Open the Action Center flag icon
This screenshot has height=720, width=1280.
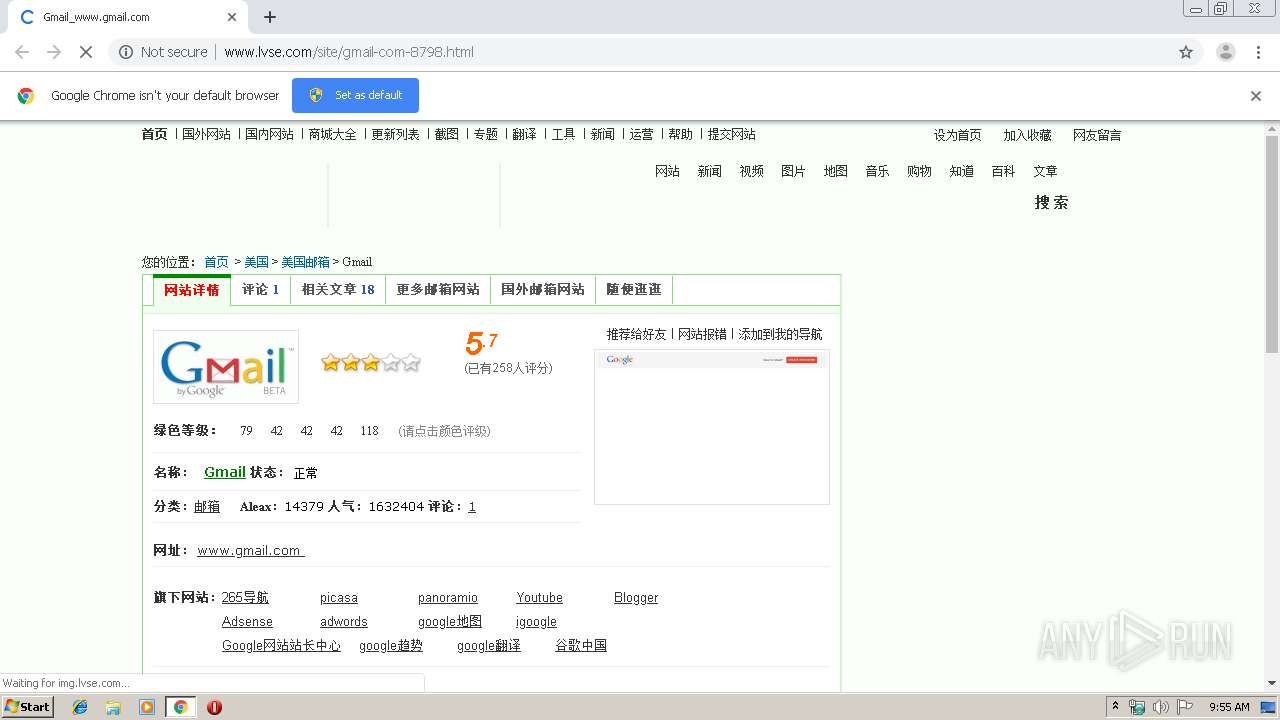tap(1185, 707)
